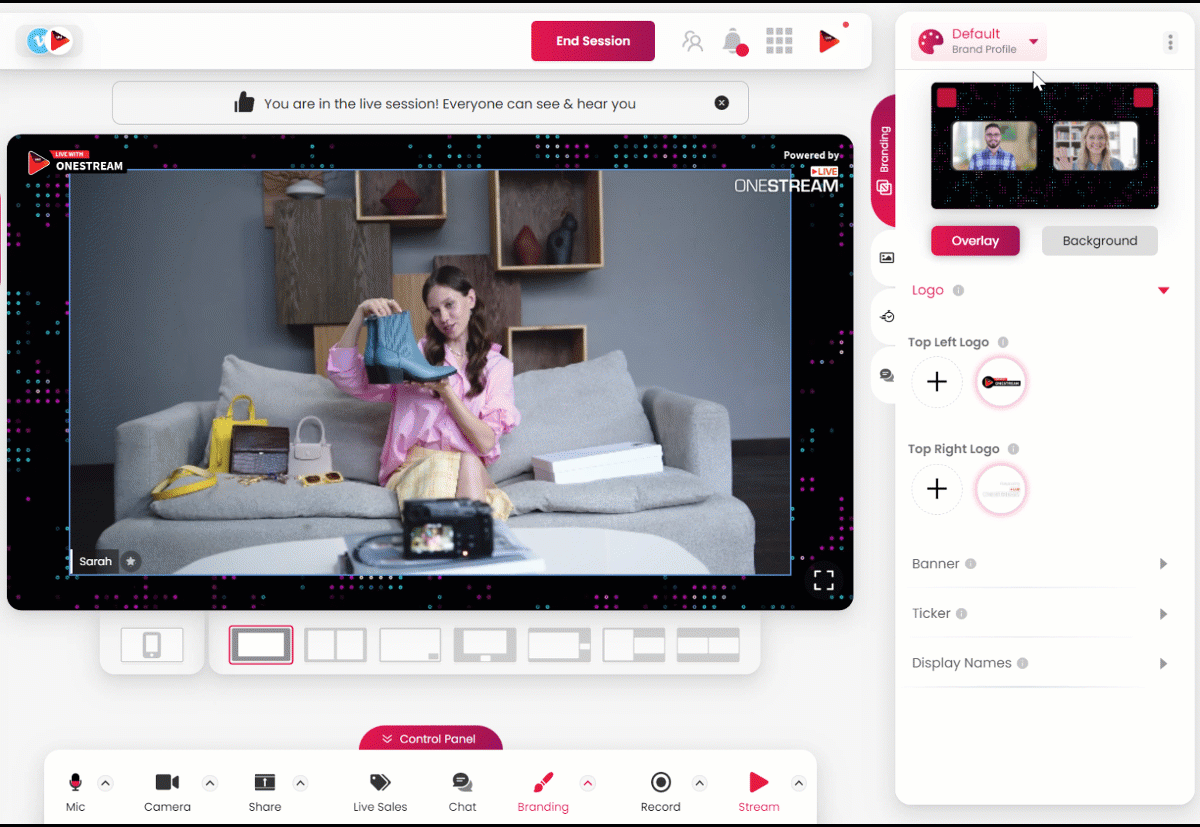Viewport: 1200px width, 827px height.
Task: Toggle the Camera icon
Action: click(x=167, y=783)
